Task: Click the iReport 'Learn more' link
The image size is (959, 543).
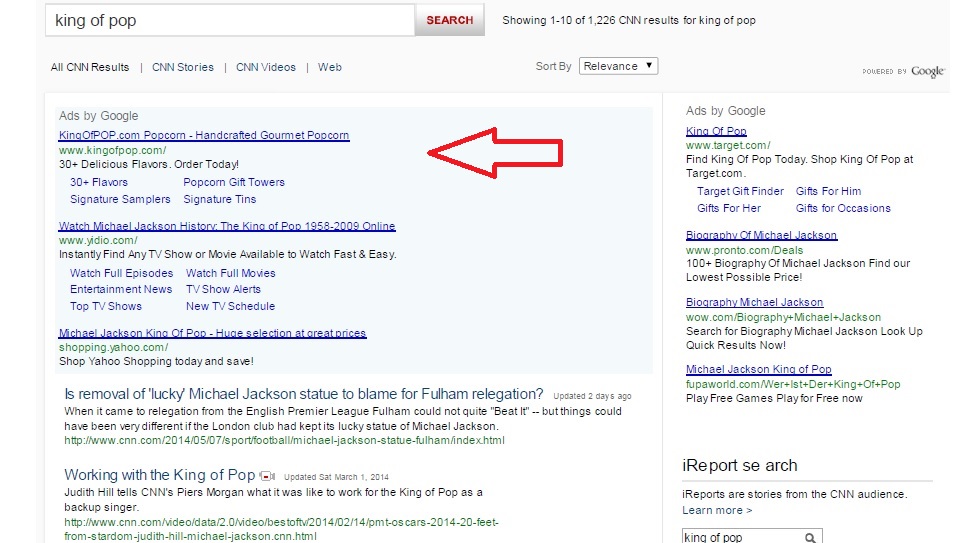Action: [x=717, y=510]
